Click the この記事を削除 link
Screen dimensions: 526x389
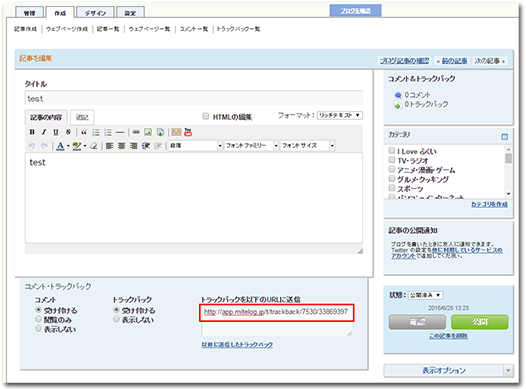coord(449,336)
